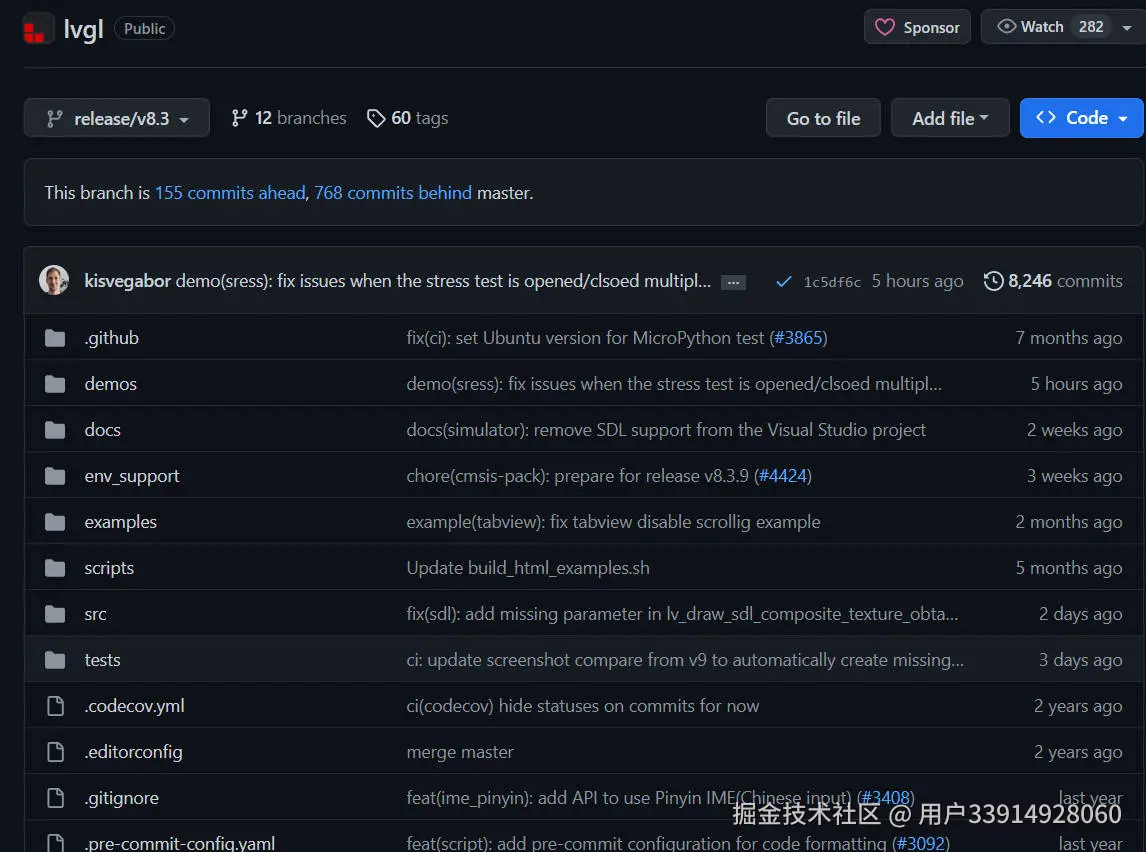
Task: Click the commits history clock icon
Action: point(993,281)
